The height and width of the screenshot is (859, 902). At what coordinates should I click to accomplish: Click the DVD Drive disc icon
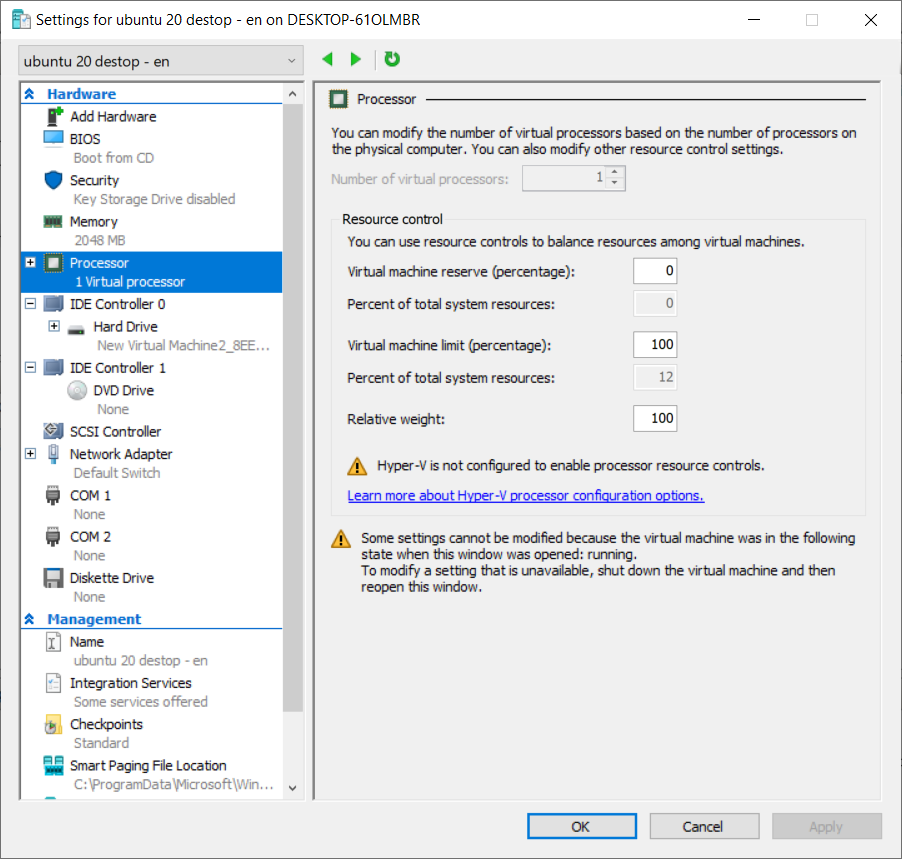click(77, 391)
